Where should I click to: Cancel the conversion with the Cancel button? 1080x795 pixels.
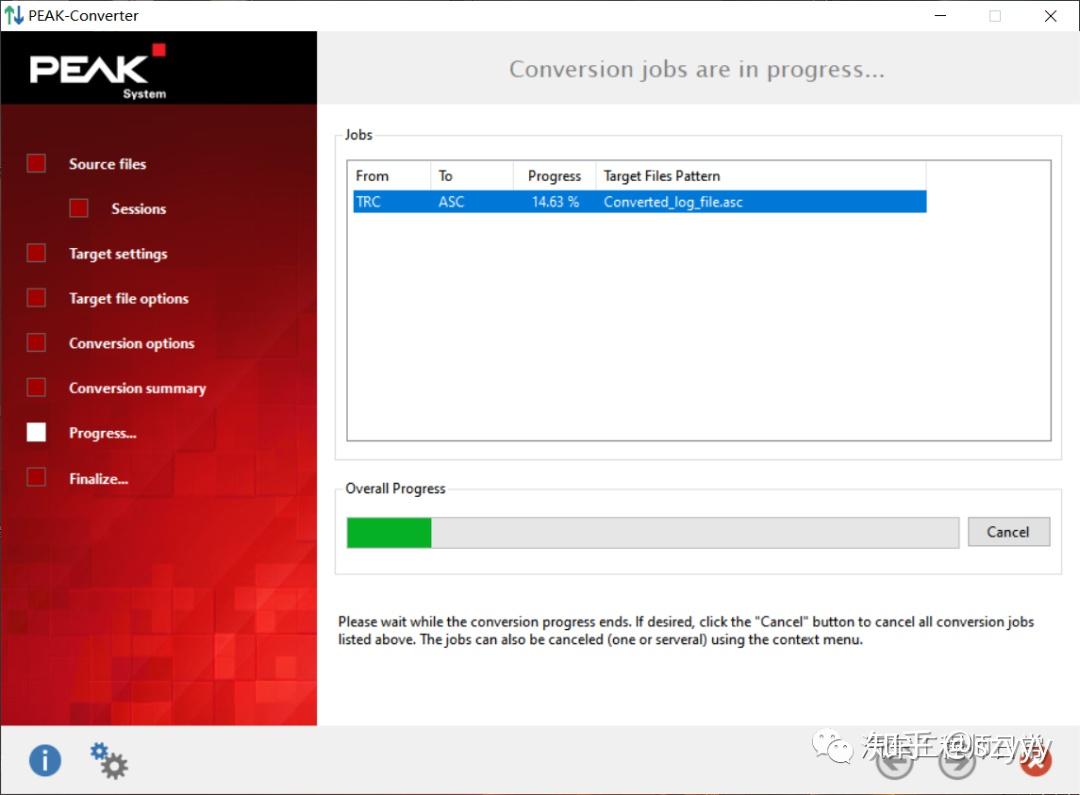1008,531
